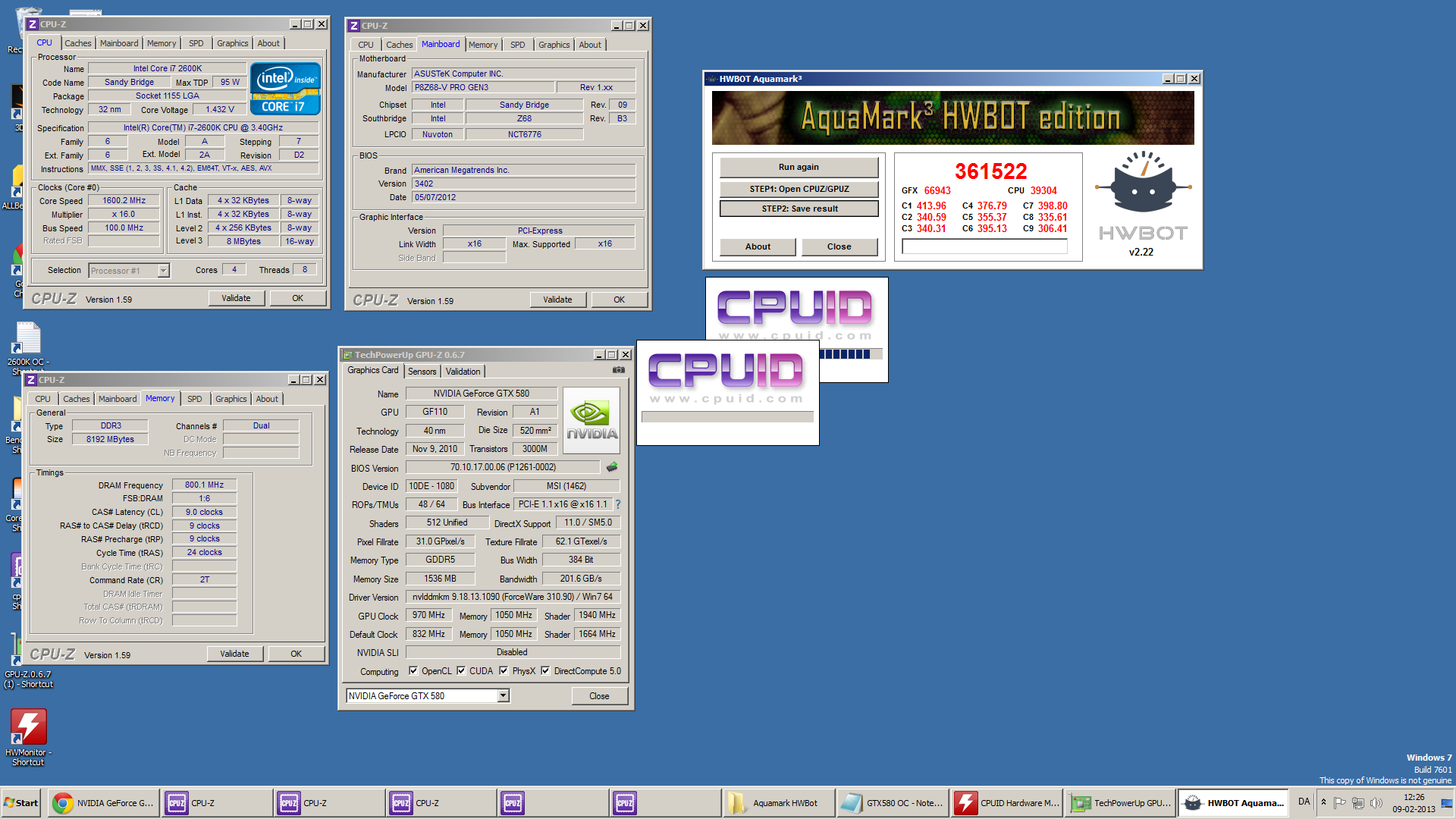Open CPU tab in CPU-Z Memory window
This screenshot has width=1456, height=819.
click(x=42, y=399)
